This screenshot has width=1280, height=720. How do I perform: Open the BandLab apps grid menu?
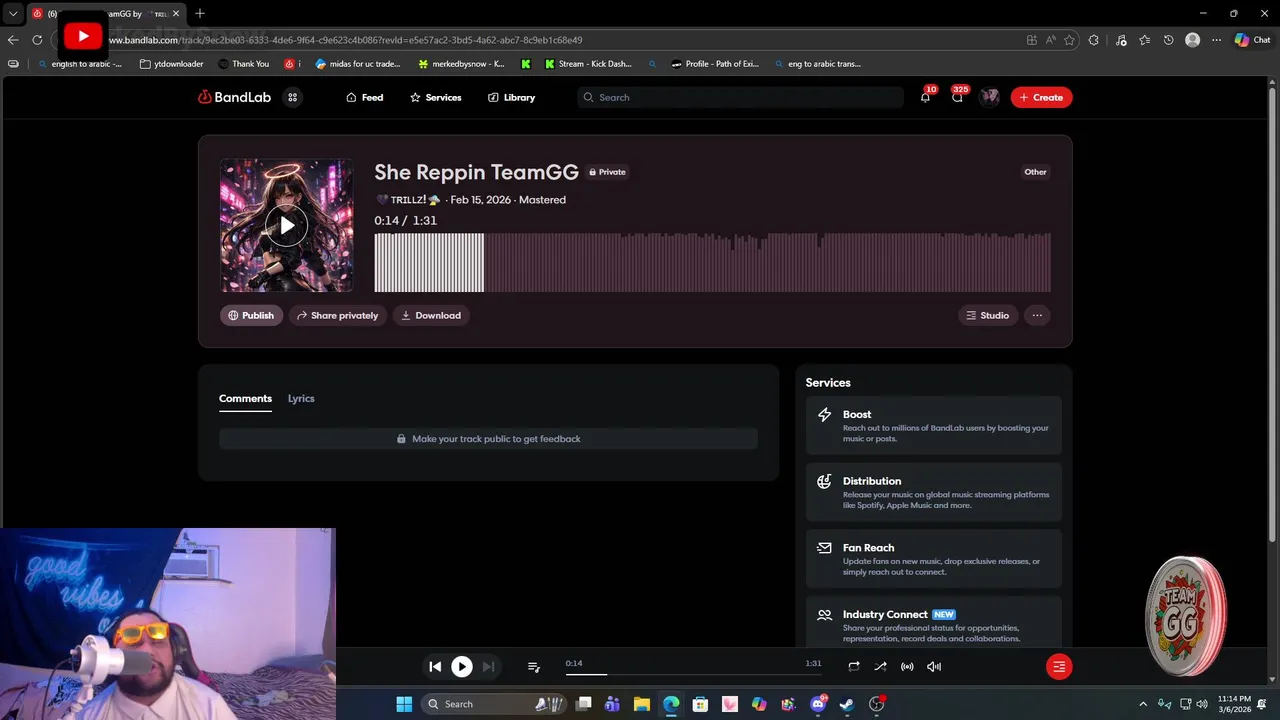292,97
